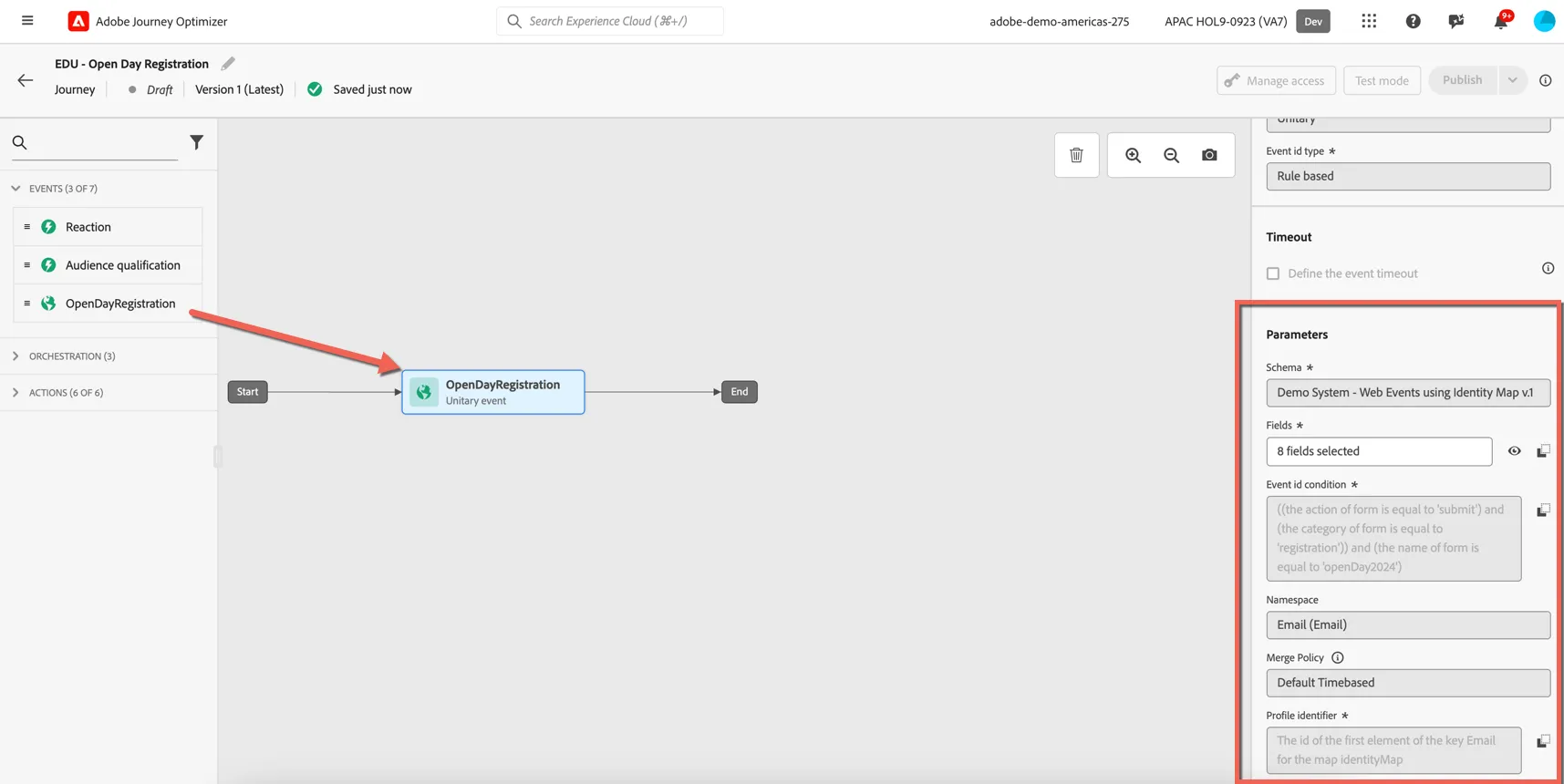Select the OpenDayRegistration node on canvas
The height and width of the screenshot is (784, 1564).
click(x=493, y=392)
